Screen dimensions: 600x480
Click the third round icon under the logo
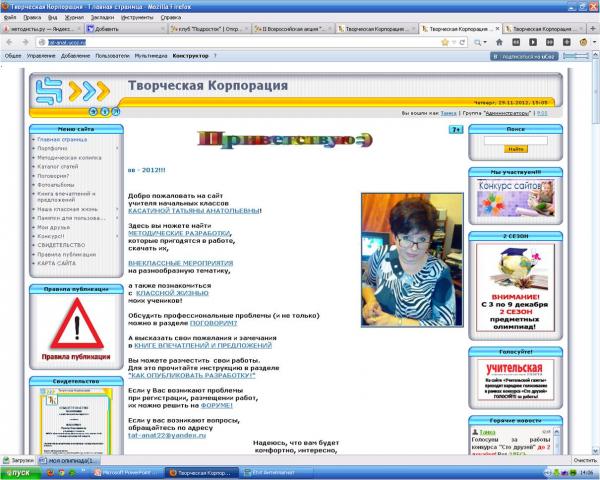click(116, 111)
